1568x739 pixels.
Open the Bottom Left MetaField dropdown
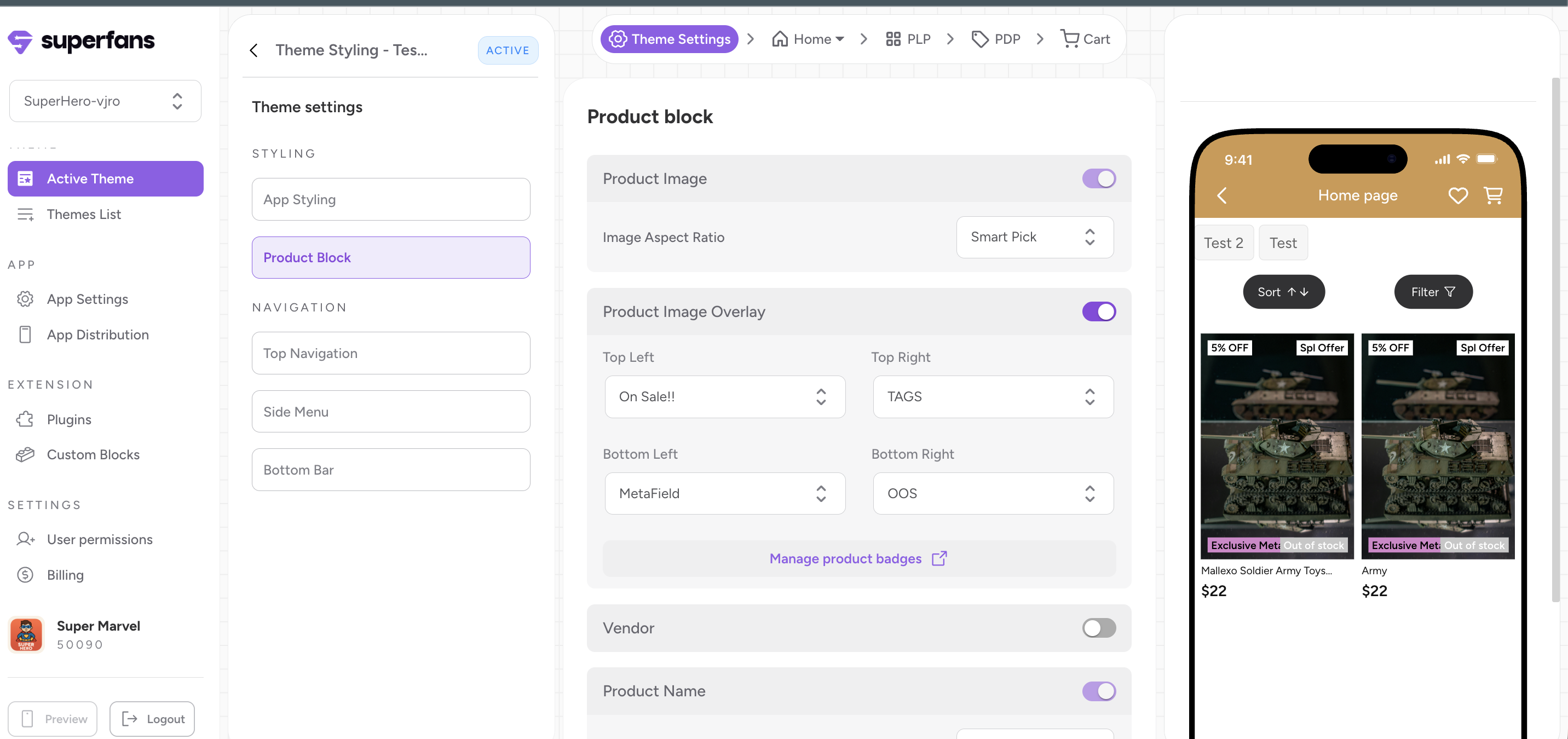(x=724, y=494)
